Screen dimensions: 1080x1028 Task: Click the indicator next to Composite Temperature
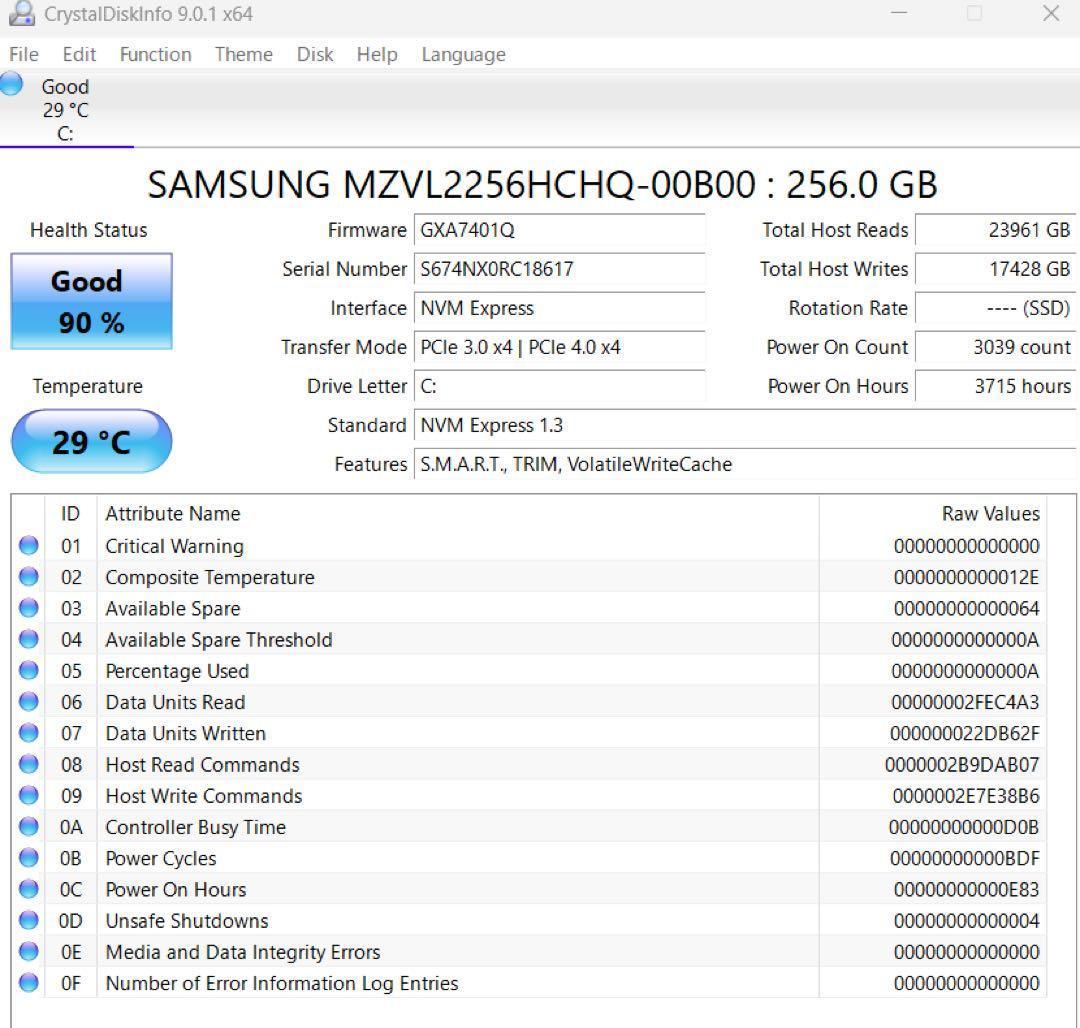pyautogui.click(x=29, y=577)
